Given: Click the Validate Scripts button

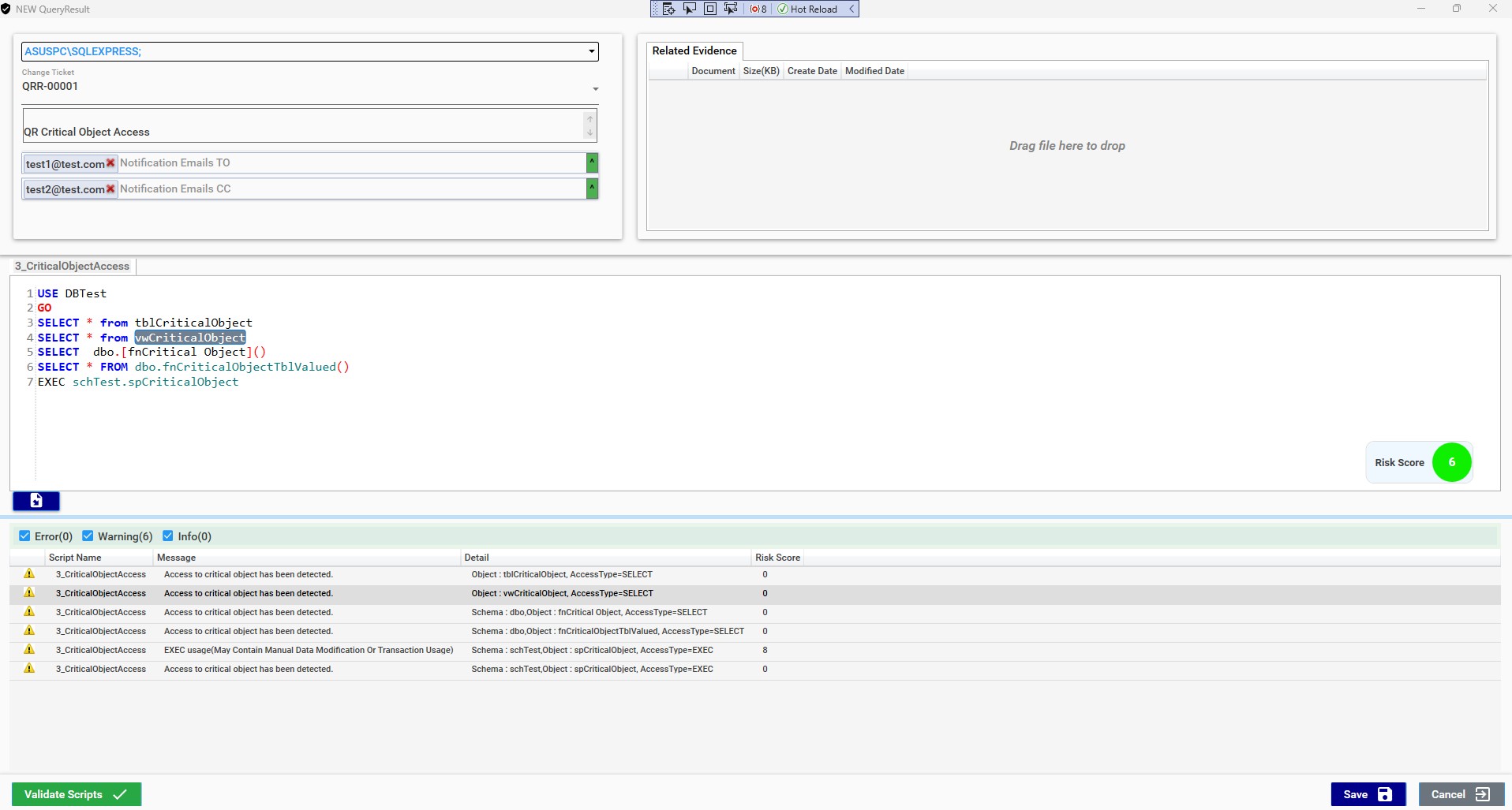Looking at the screenshot, I should 76,794.
